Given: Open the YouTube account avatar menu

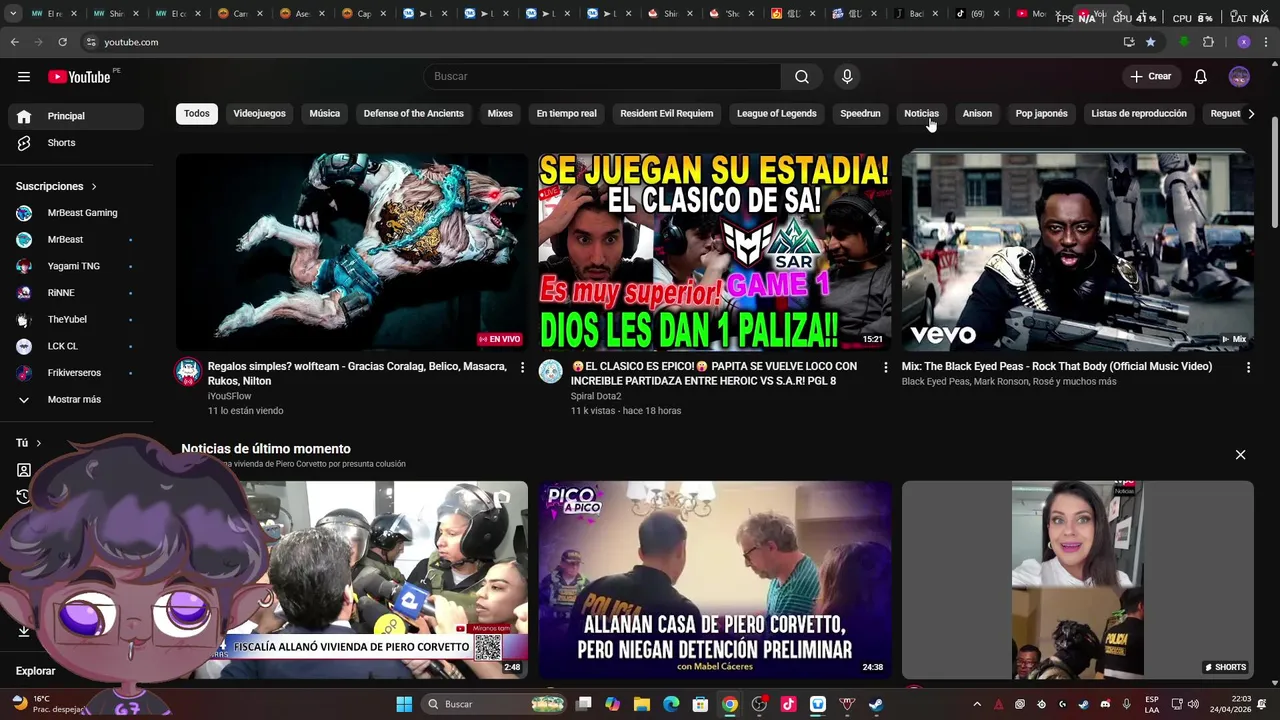Looking at the screenshot, I should (x=1239, y=77).
